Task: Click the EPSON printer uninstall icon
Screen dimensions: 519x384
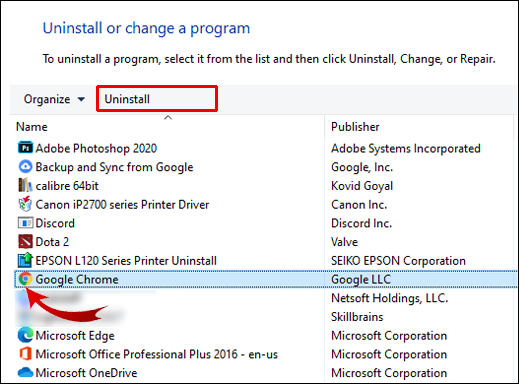Action: click(x=25, y=260)
